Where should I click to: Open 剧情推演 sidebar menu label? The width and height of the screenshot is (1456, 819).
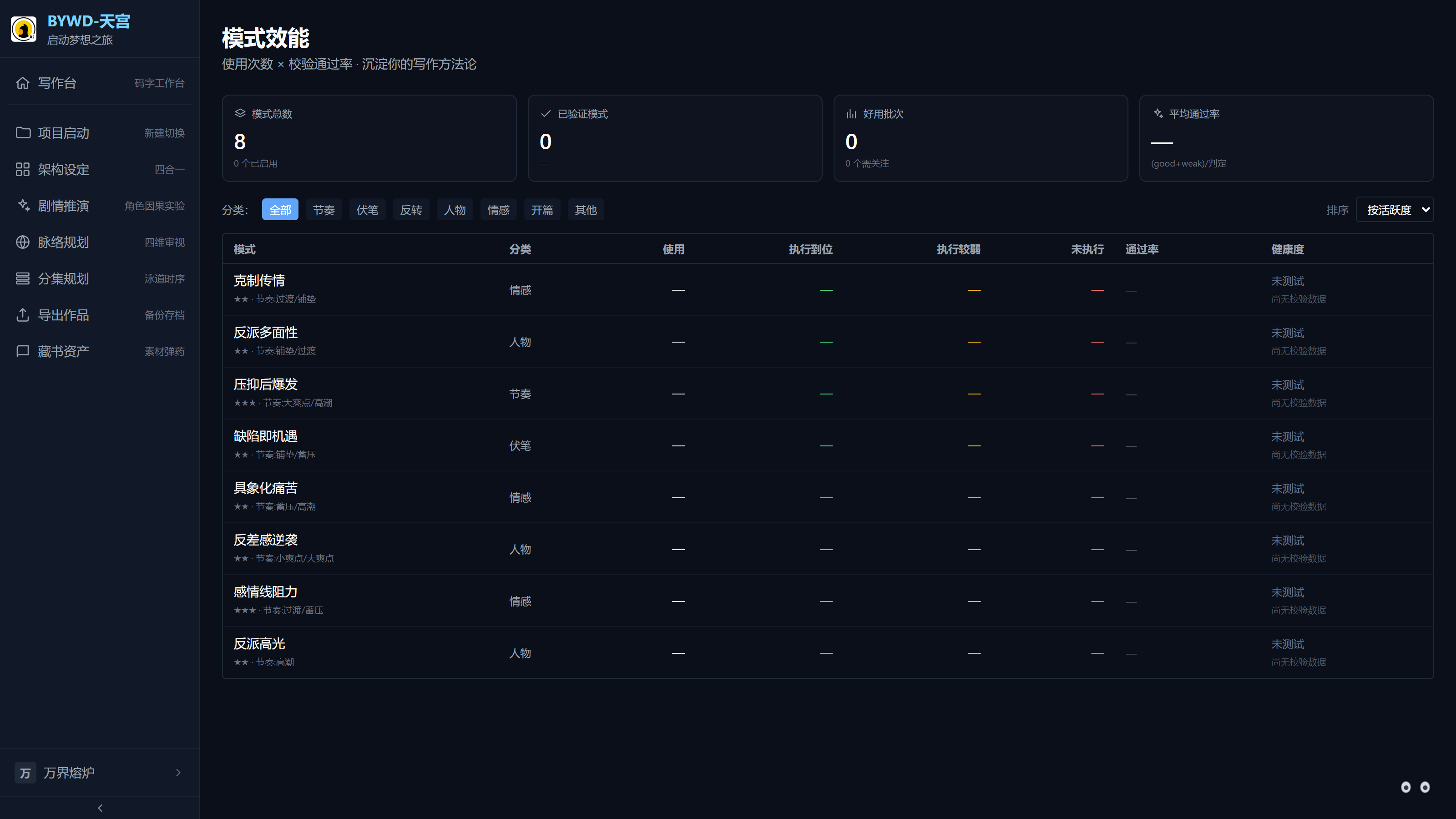coord(64,206)
